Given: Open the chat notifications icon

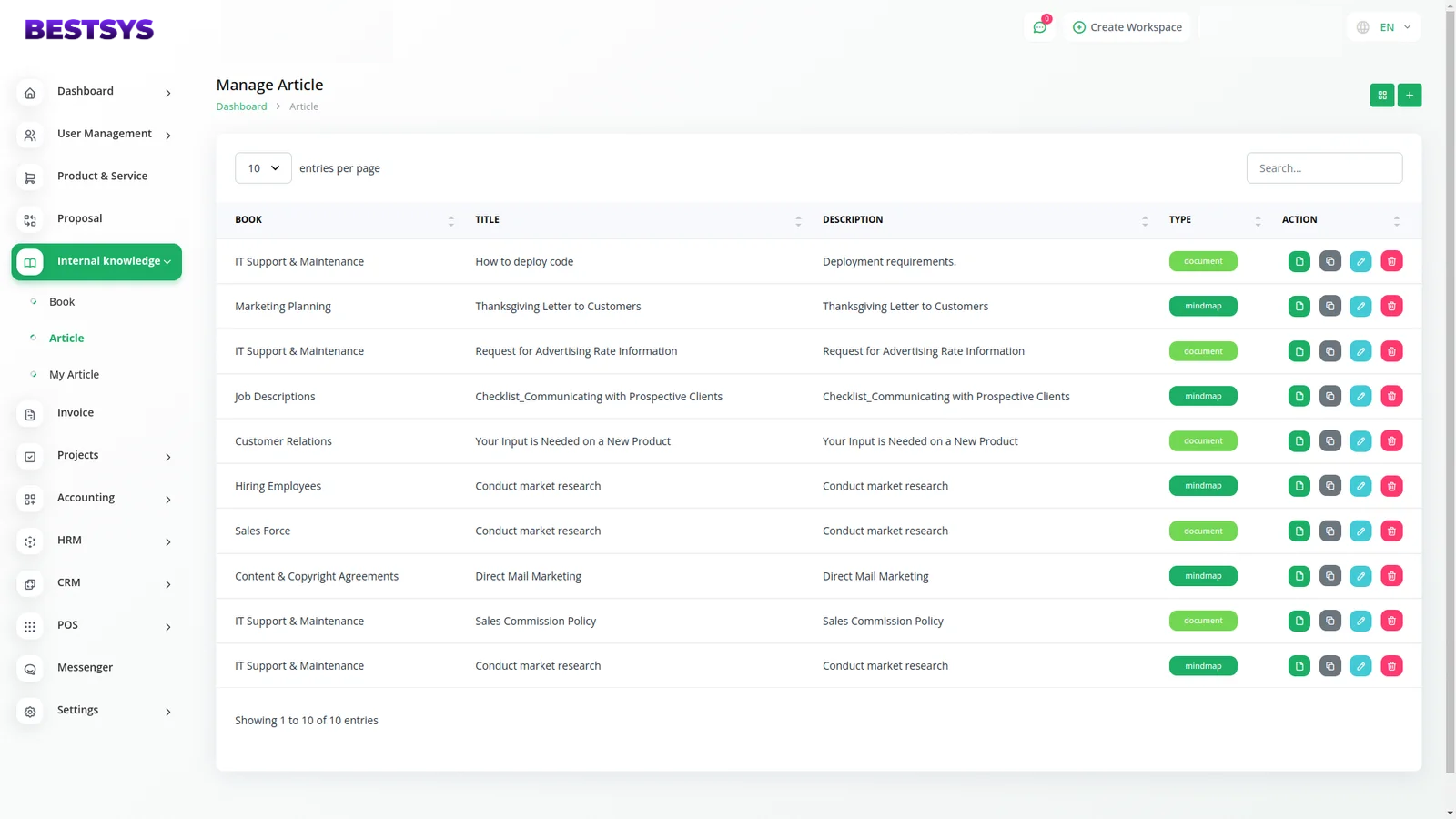Looking at the screenshot, I should pos(1039,27).
